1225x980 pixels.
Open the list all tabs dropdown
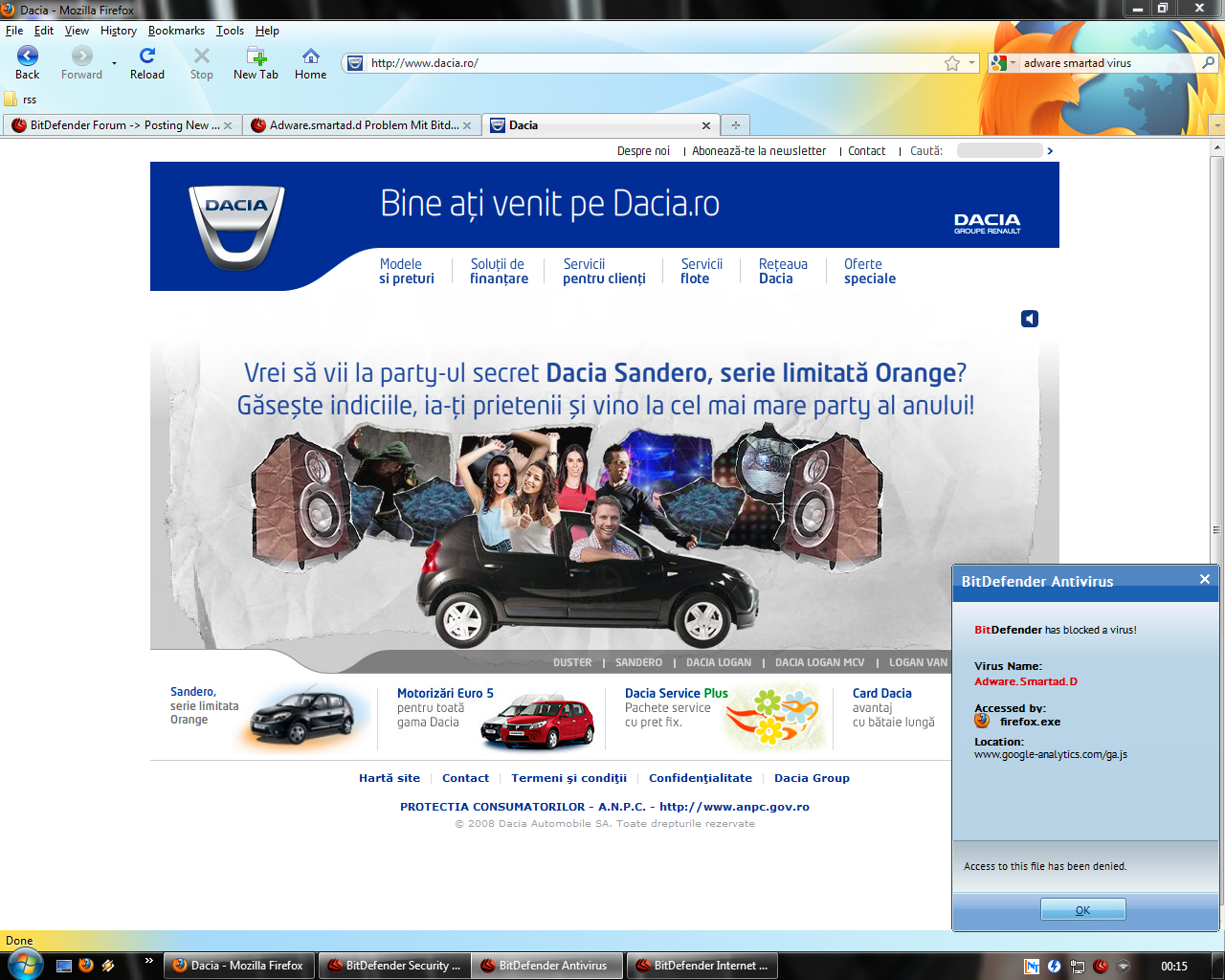1216,125
